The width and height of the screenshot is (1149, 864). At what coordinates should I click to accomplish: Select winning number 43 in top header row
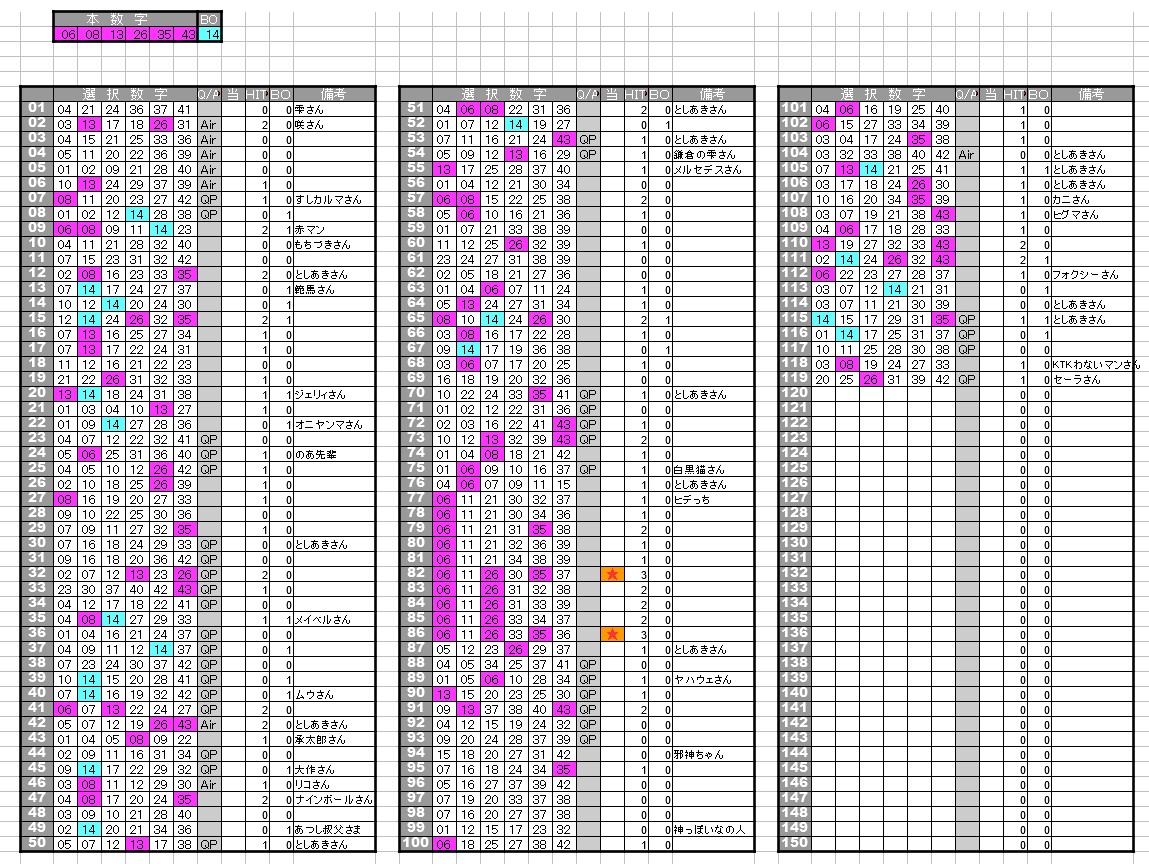[186, 34]
